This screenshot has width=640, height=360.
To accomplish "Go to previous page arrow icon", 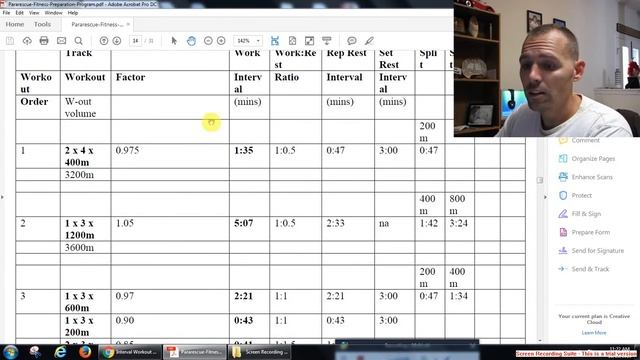I will [x=104, y=41].
